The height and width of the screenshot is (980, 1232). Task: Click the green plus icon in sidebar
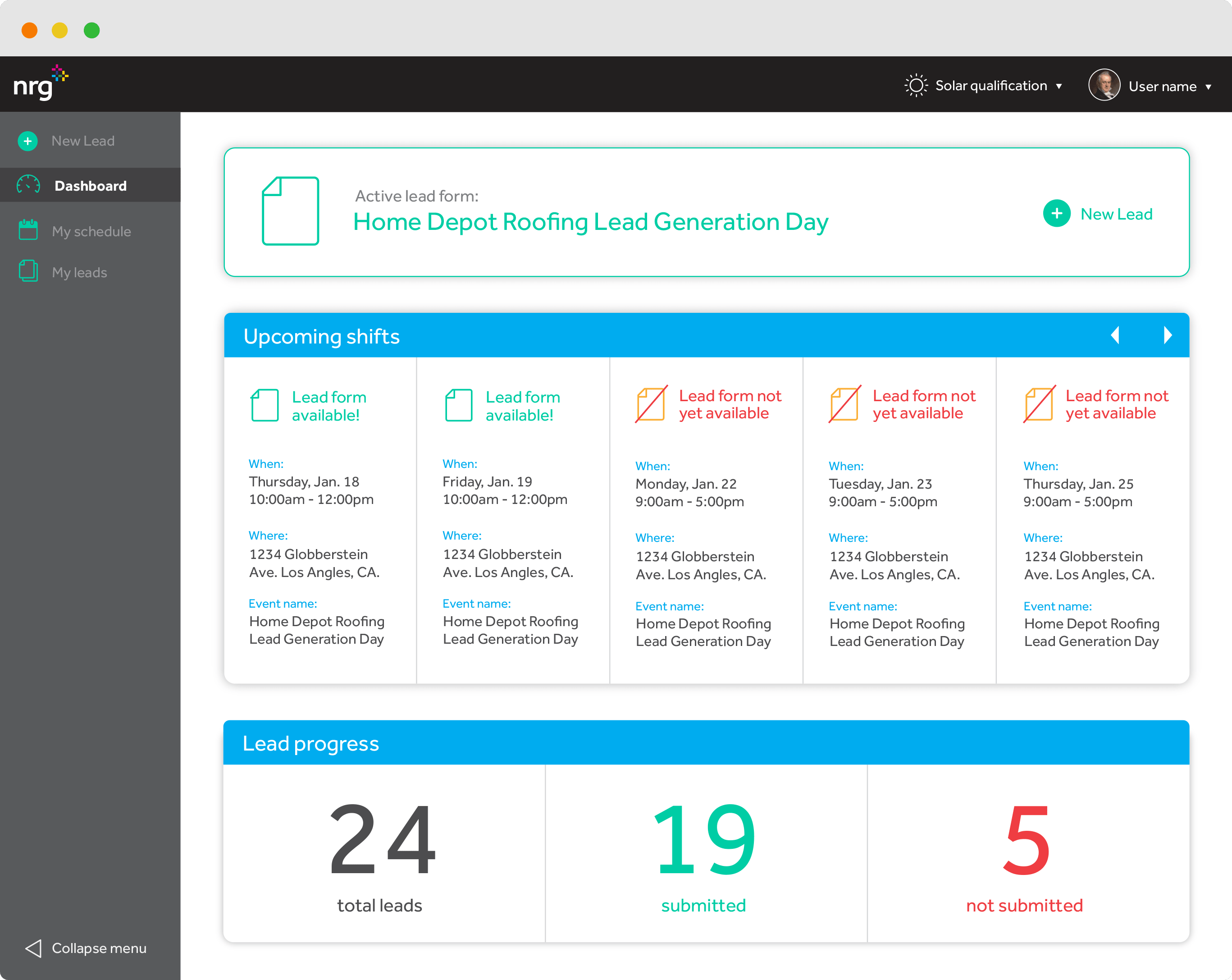click(x=28, y=141)
